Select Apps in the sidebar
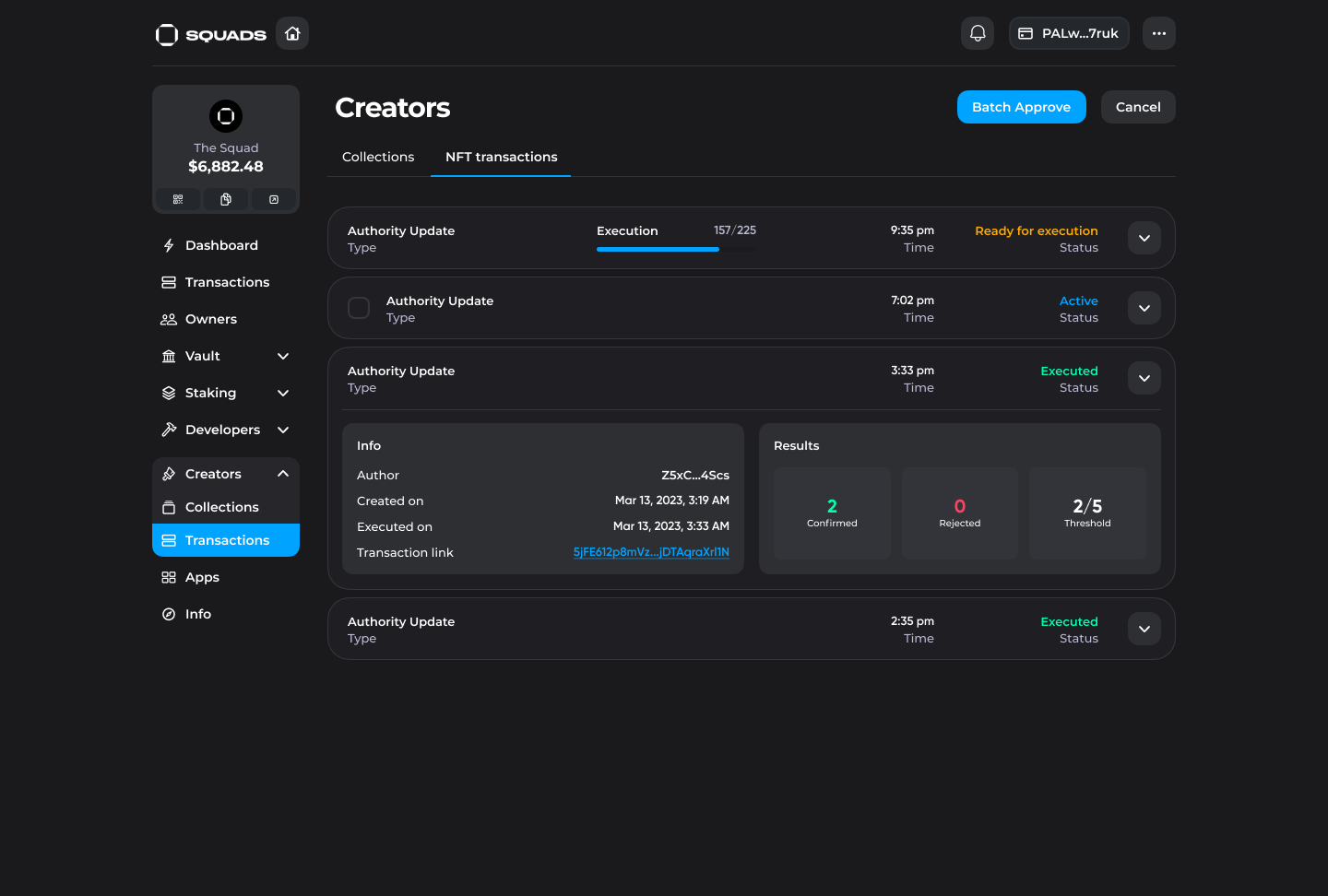Viewport: 1328px width, 896px height. [202, 577]
